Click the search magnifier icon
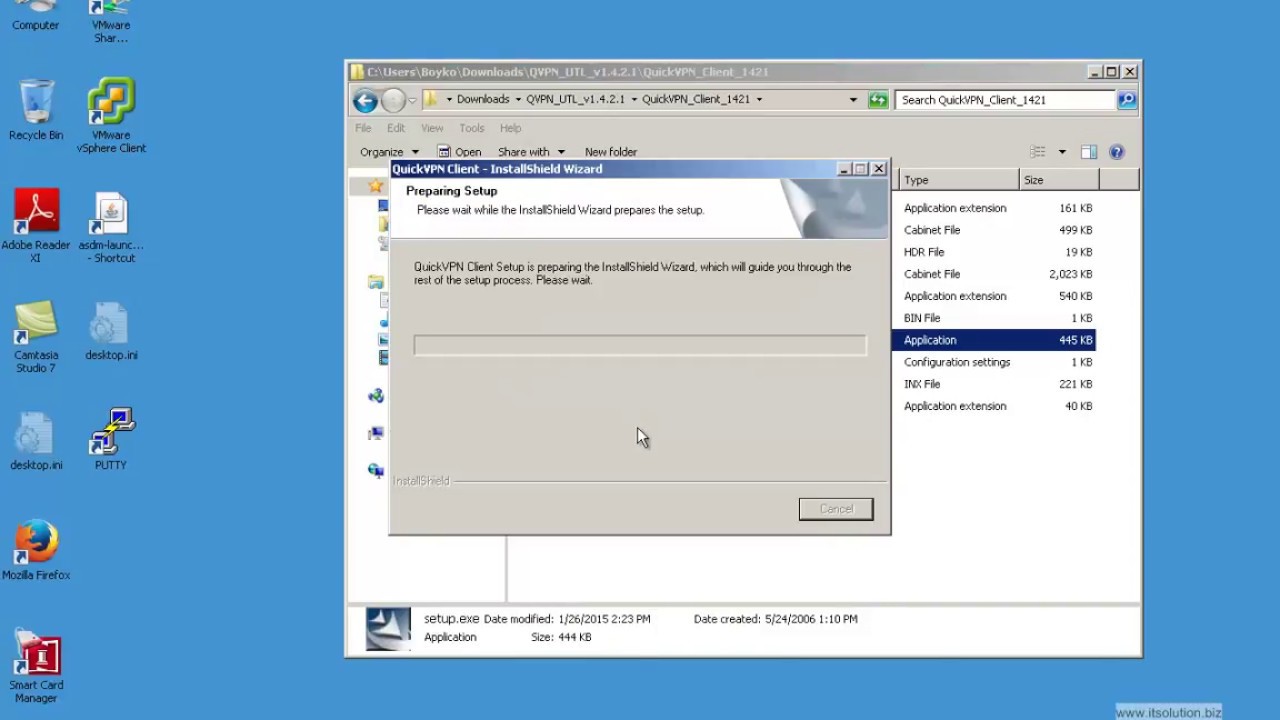This screenshot has width=1280, height=720. [x=1126, y=100]
